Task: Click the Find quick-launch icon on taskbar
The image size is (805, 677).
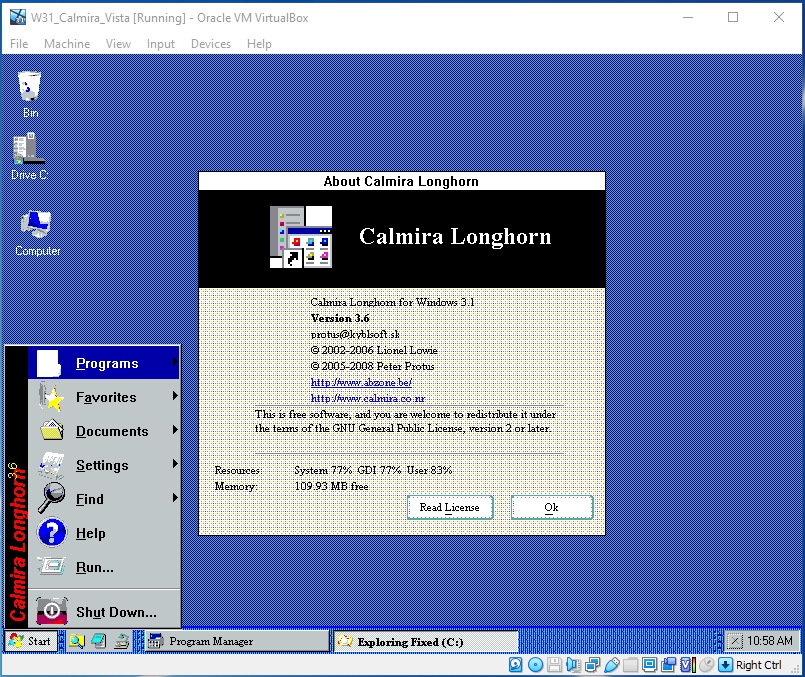Action: pos(77,641)
